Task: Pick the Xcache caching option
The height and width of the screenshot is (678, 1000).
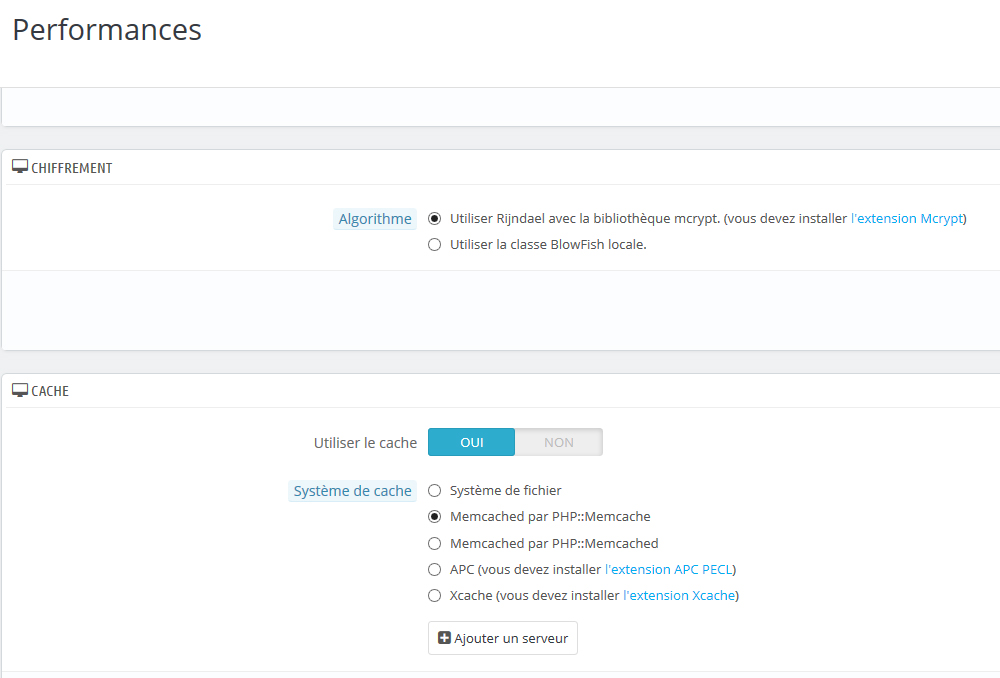Action: [434, 596]
